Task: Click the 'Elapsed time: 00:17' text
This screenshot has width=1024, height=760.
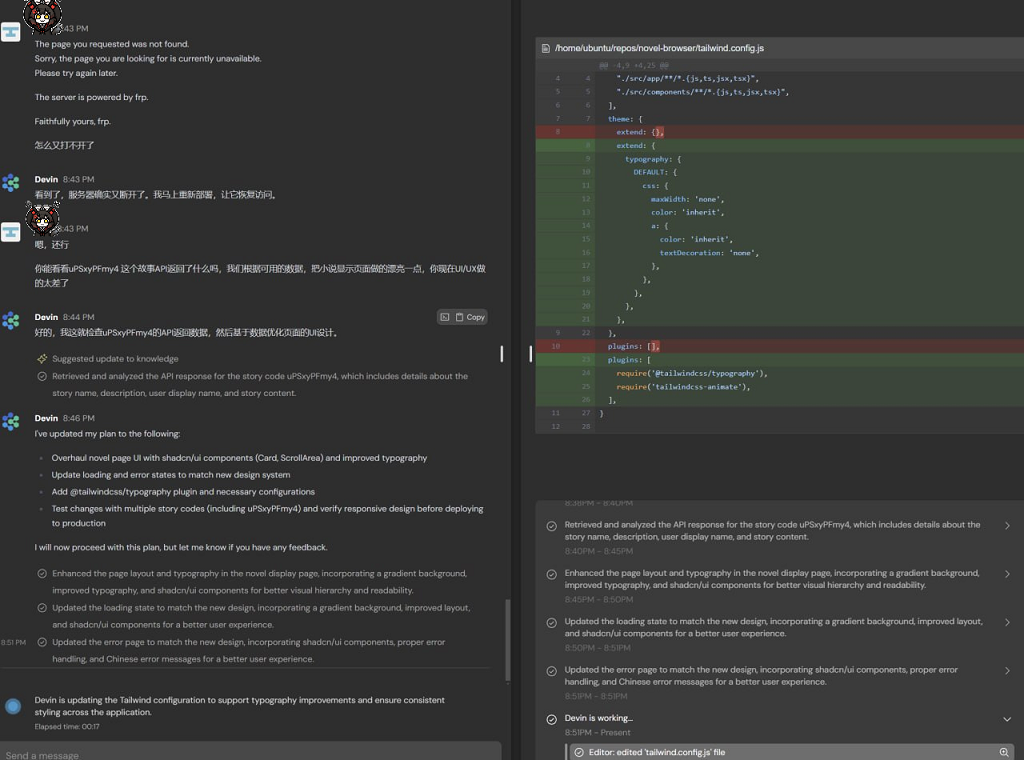Action: (67, 727)
